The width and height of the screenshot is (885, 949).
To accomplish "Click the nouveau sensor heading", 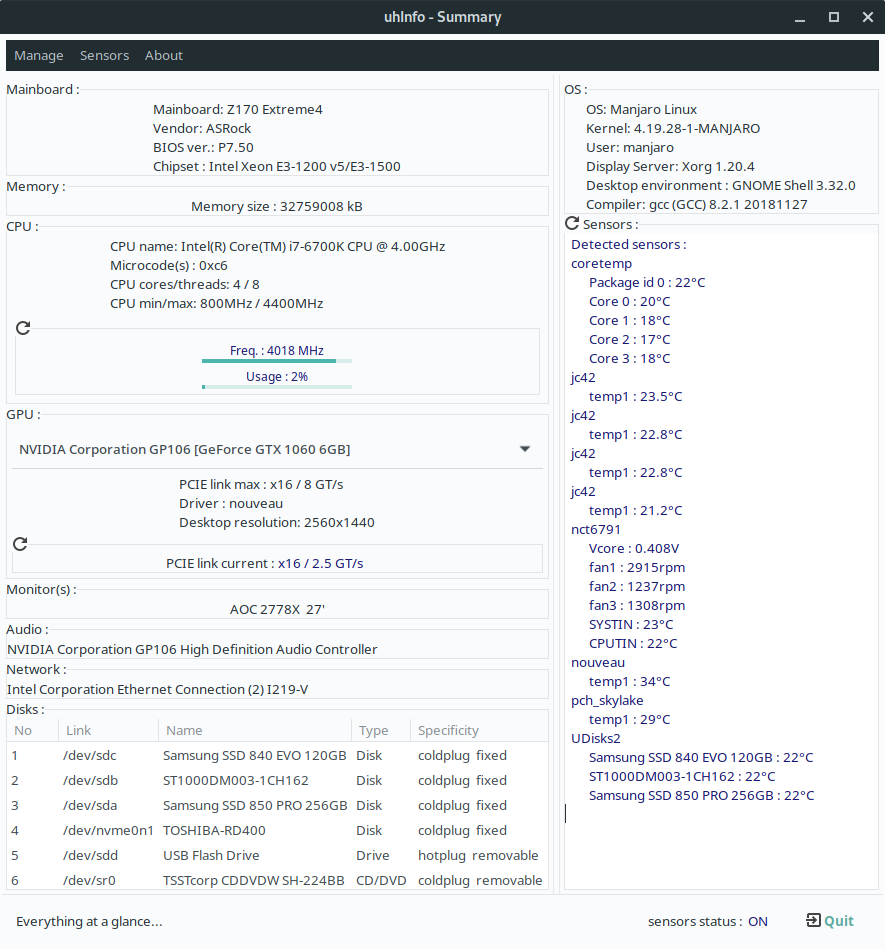I will click(x=598, y=663).
